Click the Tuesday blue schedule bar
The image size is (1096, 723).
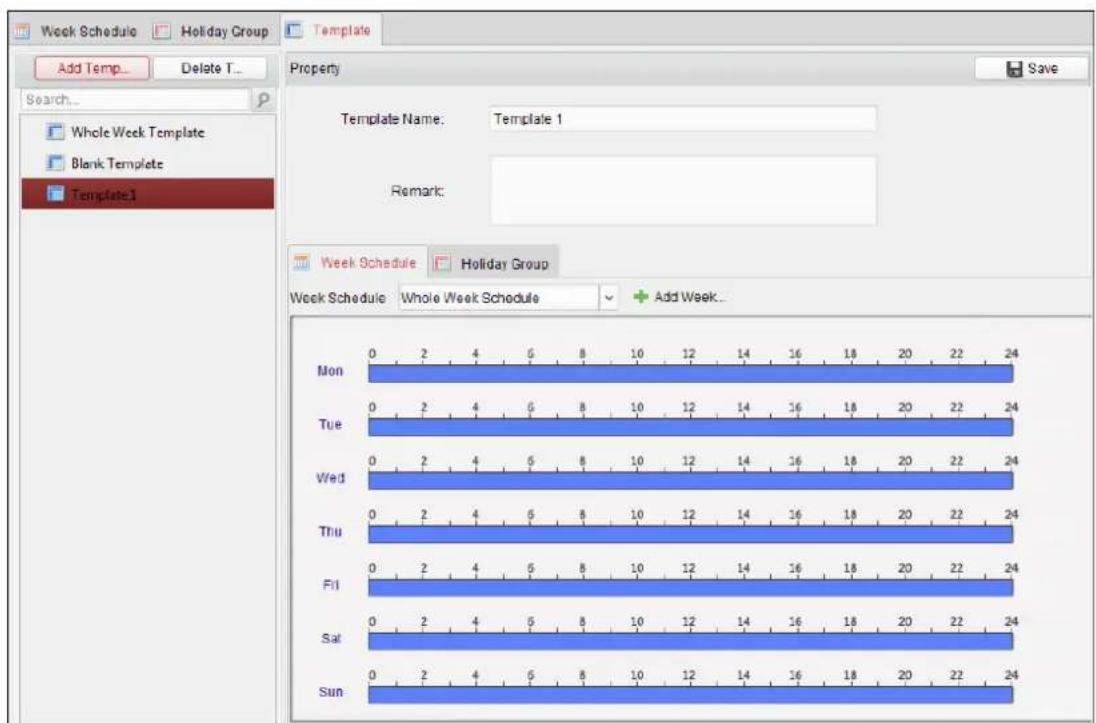pos(691,427)
